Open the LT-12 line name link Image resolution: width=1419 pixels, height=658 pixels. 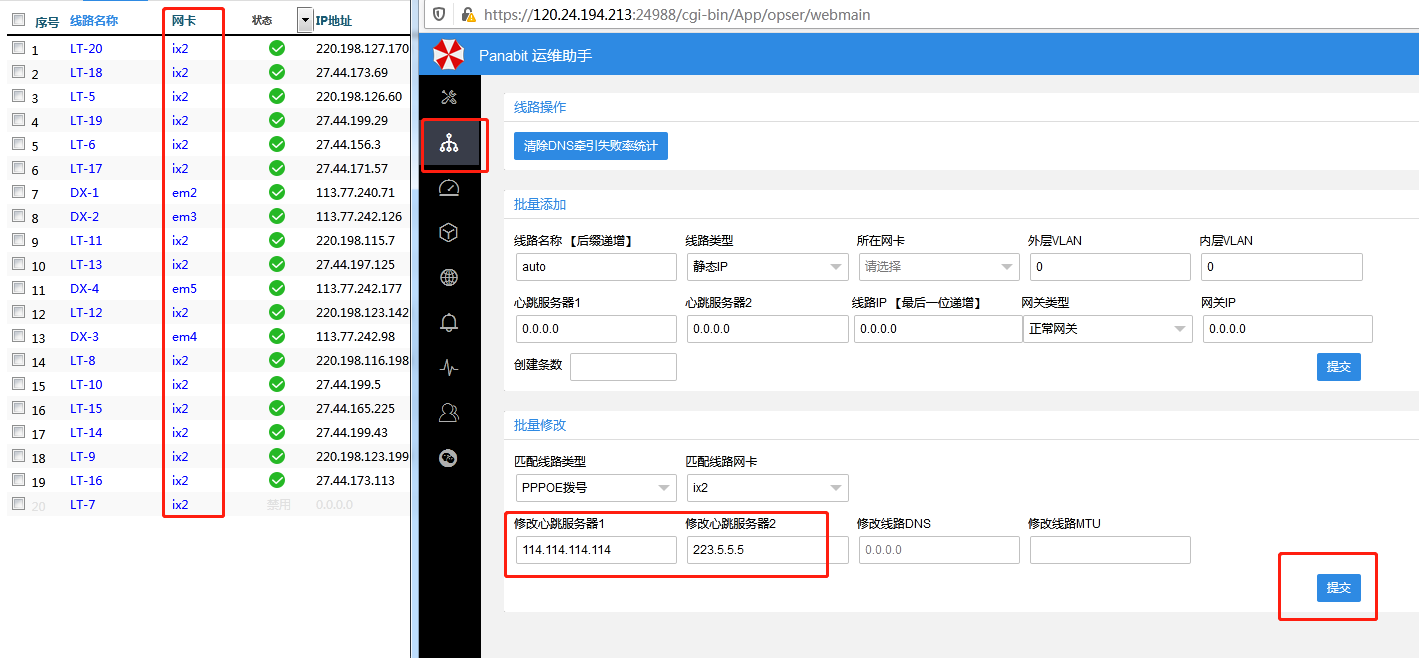[x=86, y=313]
